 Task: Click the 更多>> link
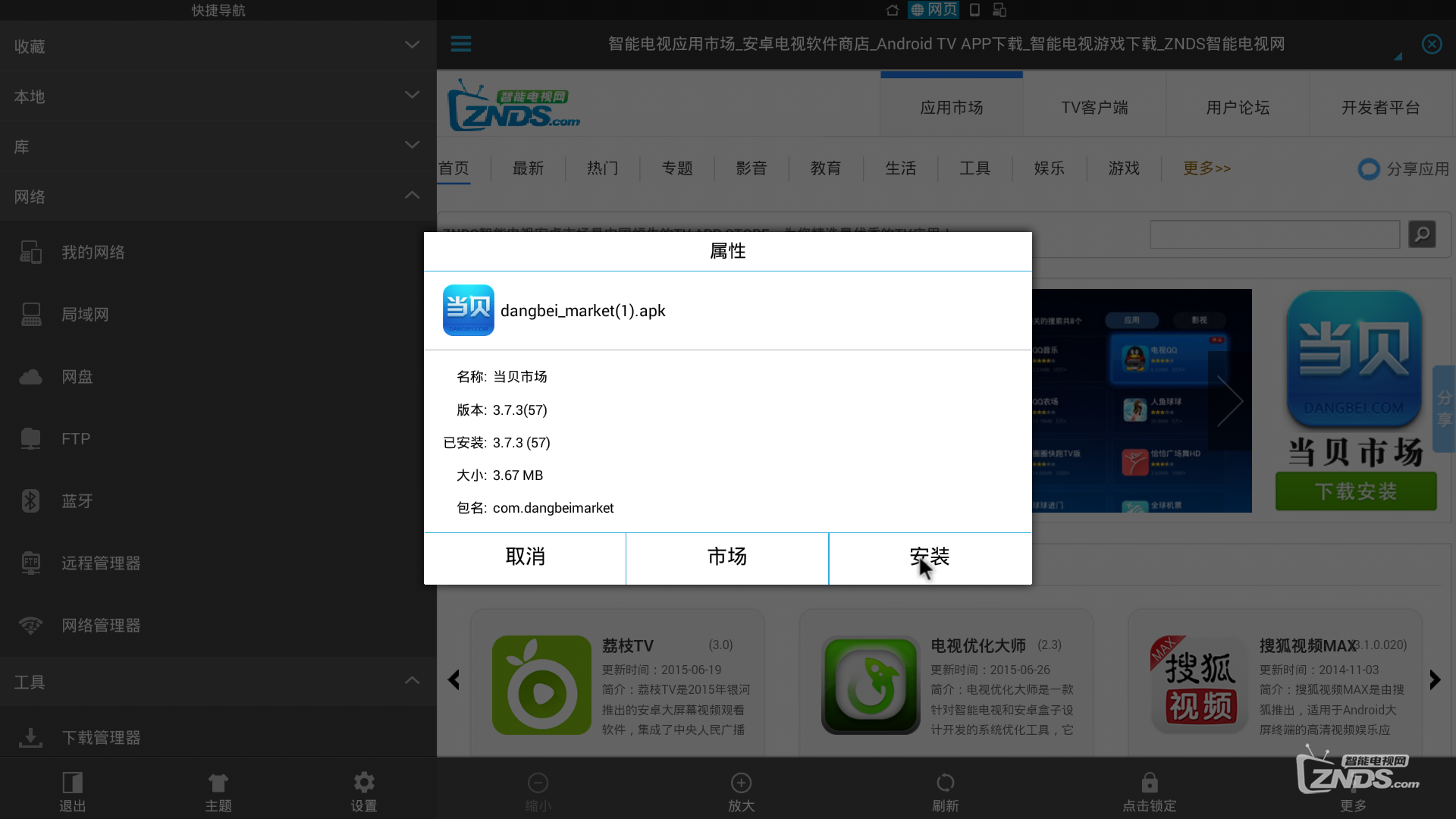click(1207, 168)
